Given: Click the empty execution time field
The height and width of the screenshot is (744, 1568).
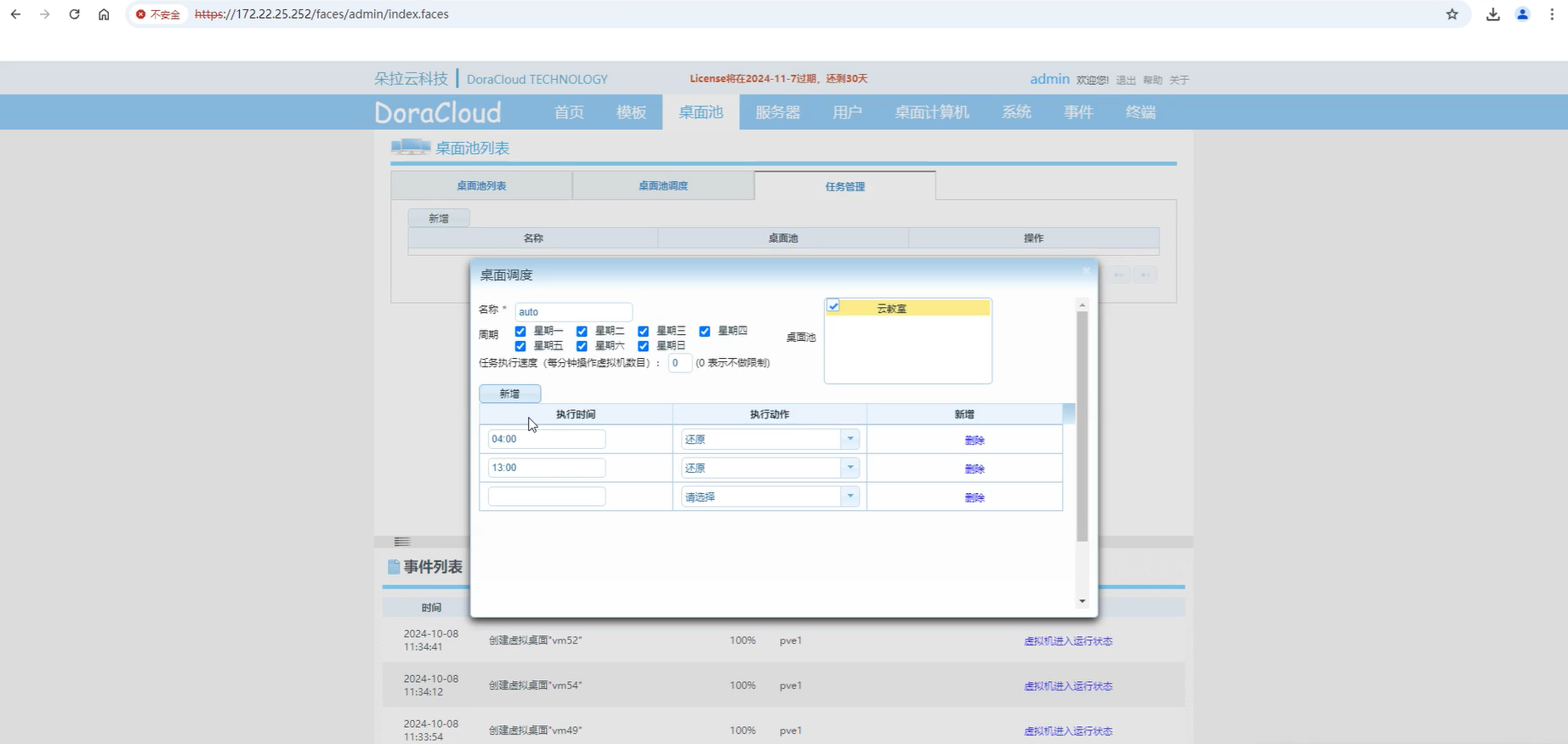Looking at the screenshot, I should click(x=547, y=497).
